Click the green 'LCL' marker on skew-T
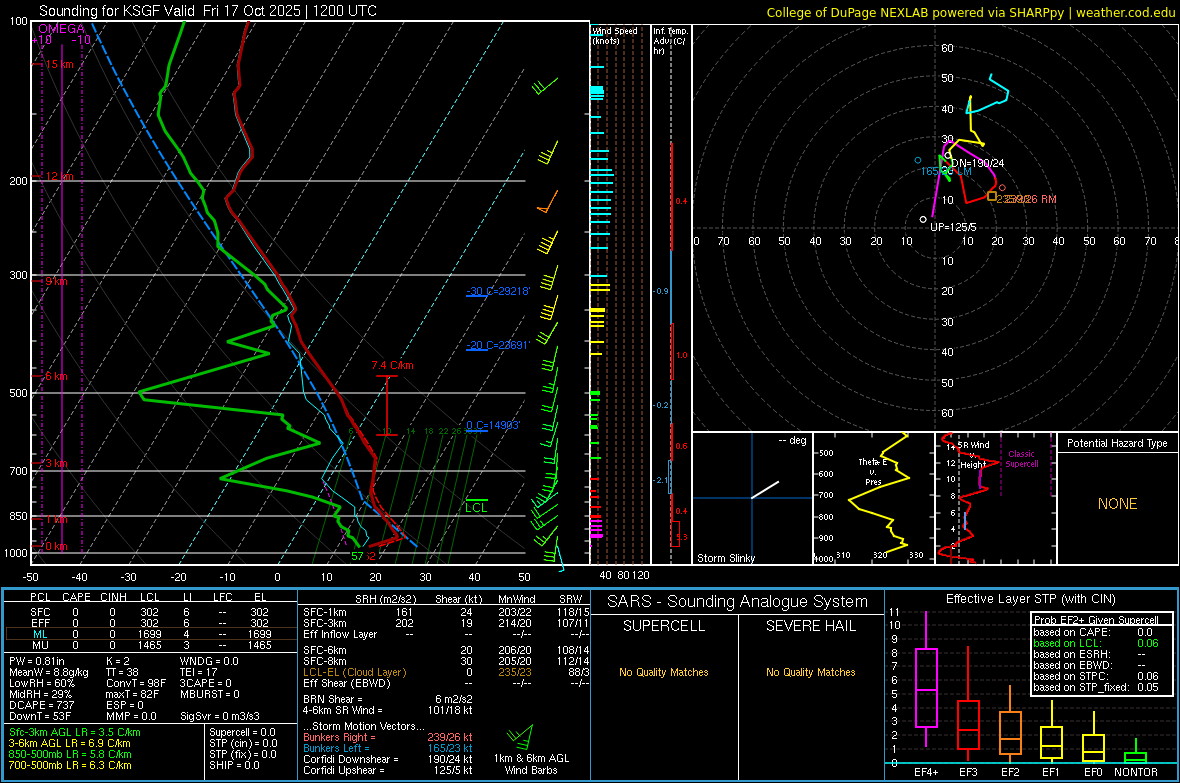Image resolution: width=1180 pixels, height=783 pixels. pos(476,507)
